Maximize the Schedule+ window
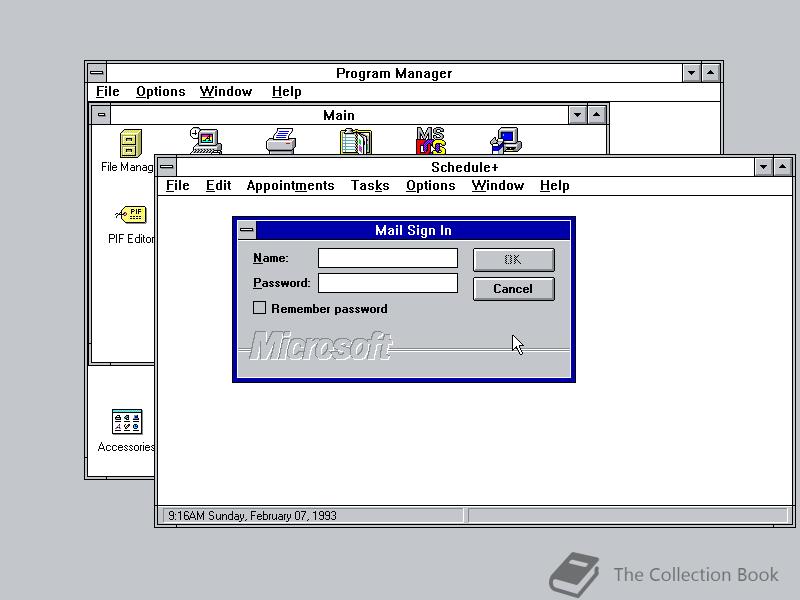 click(x=783, y=167)
